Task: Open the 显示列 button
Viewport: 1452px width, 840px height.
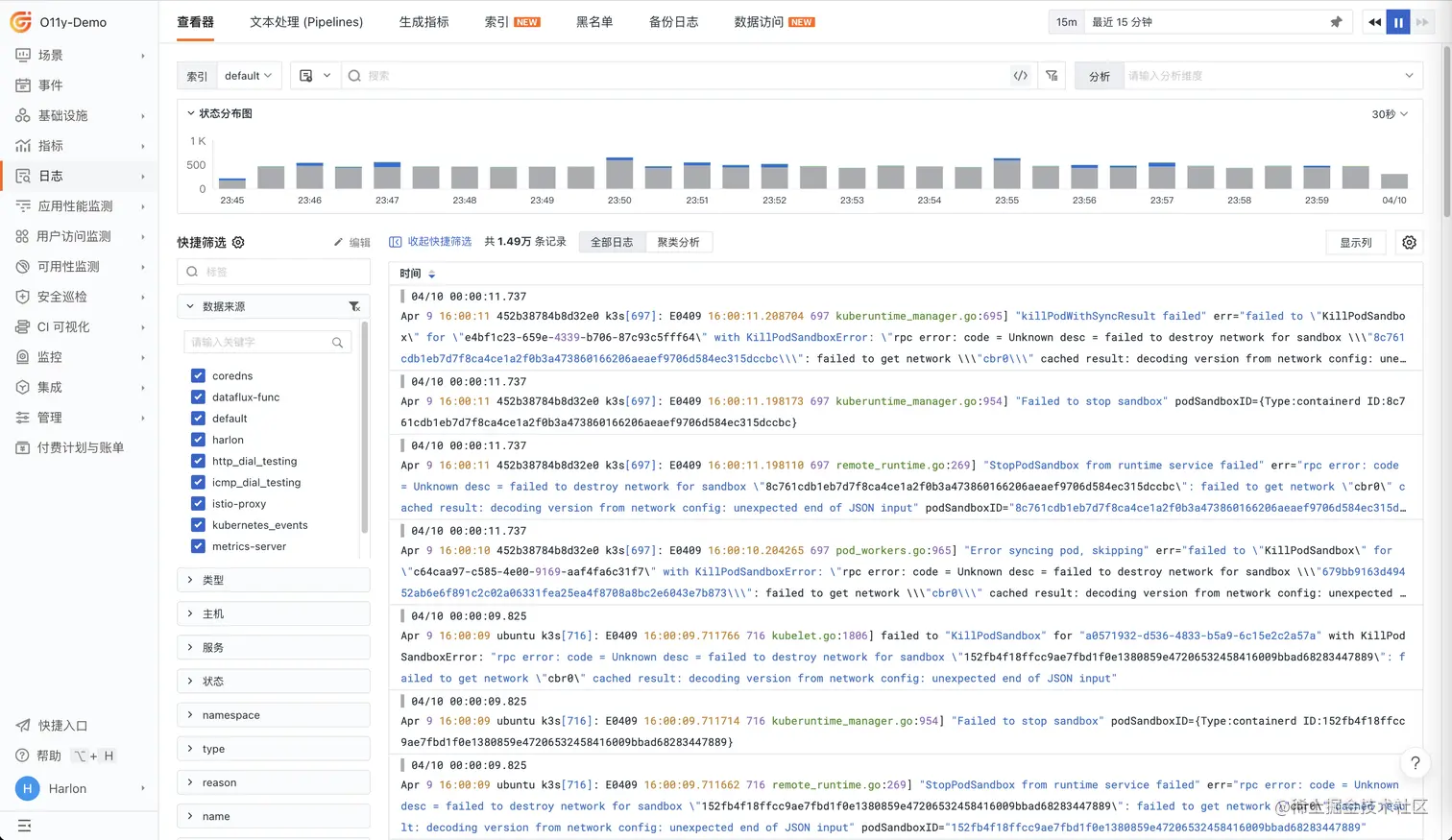Action: (x=1355, y=243)
